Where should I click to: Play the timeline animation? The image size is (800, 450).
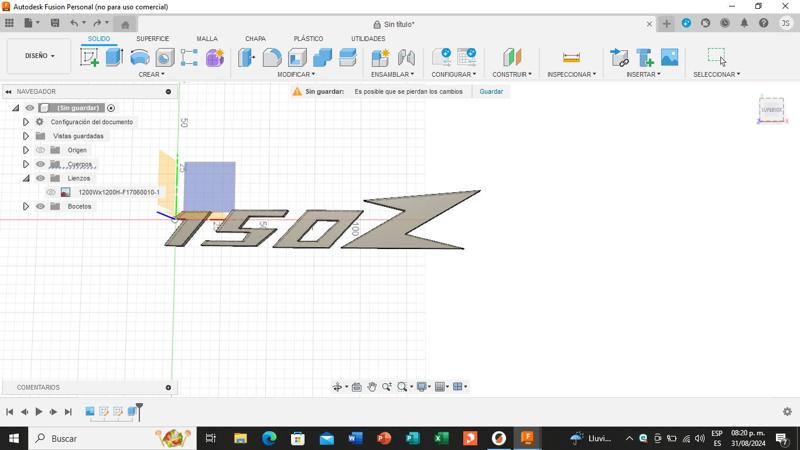point(39,412)
